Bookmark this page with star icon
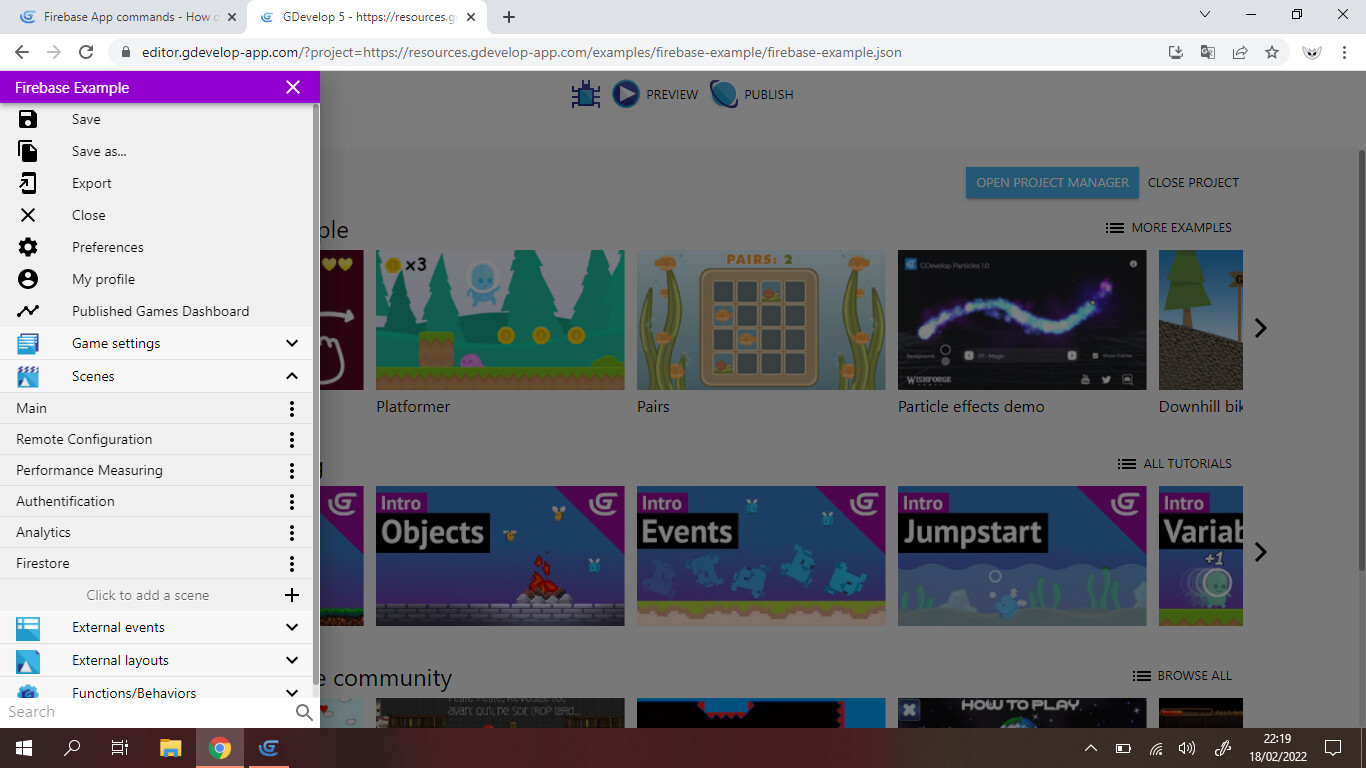Screen dimensions: 1366x768 click(1272, 52)
